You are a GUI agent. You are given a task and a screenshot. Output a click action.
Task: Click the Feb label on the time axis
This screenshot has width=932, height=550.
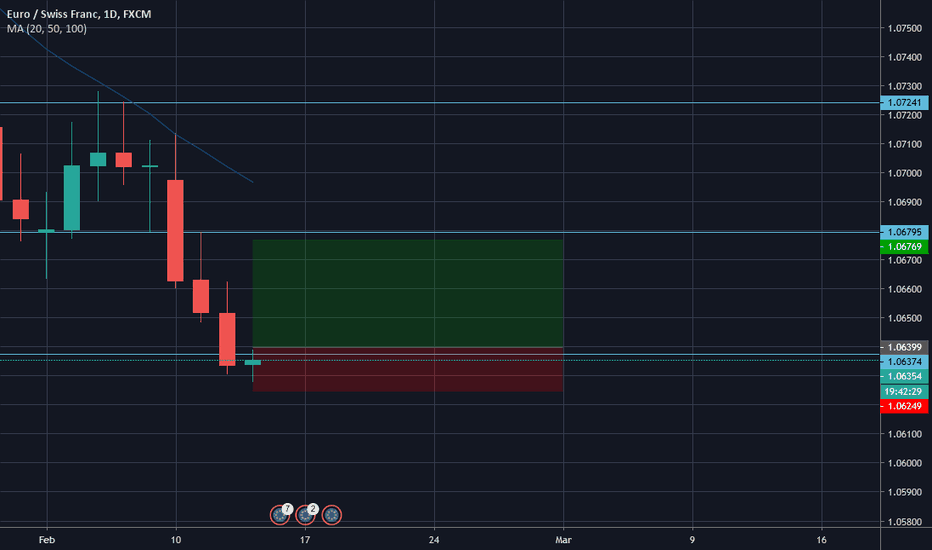(46, 540)
